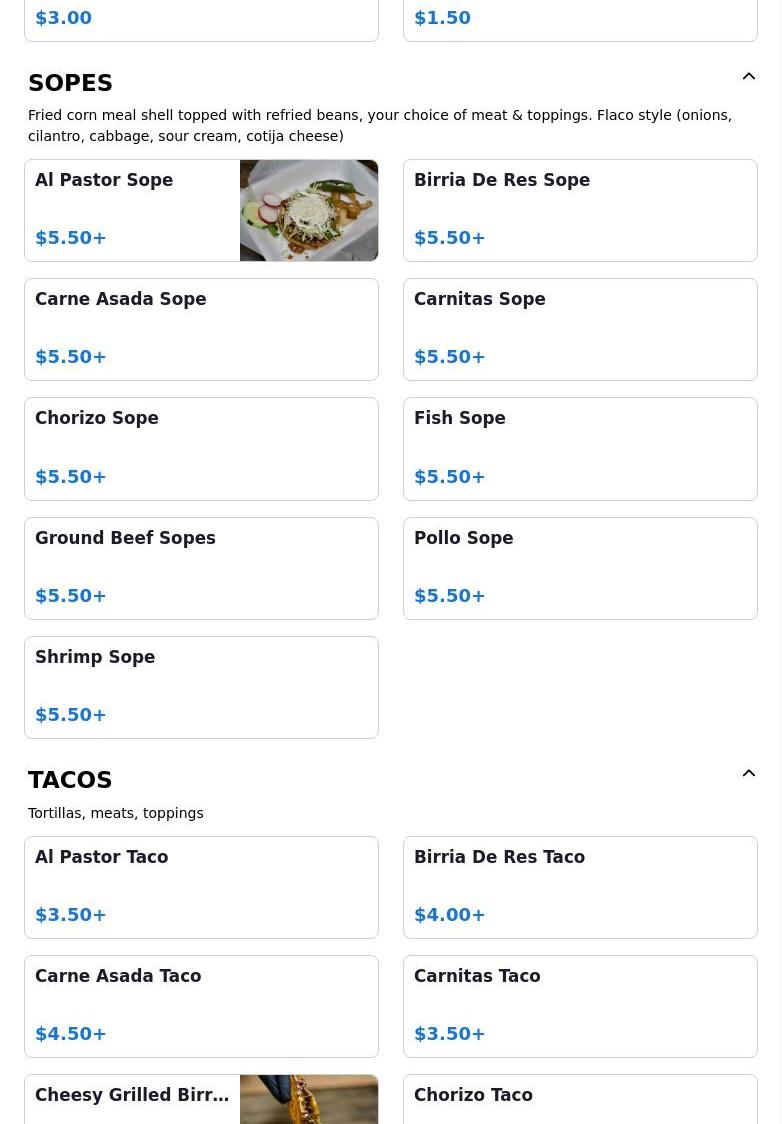Select the Chorizo Taco item
Viewport: 782px width, 1124px height.
[580, 1100]
